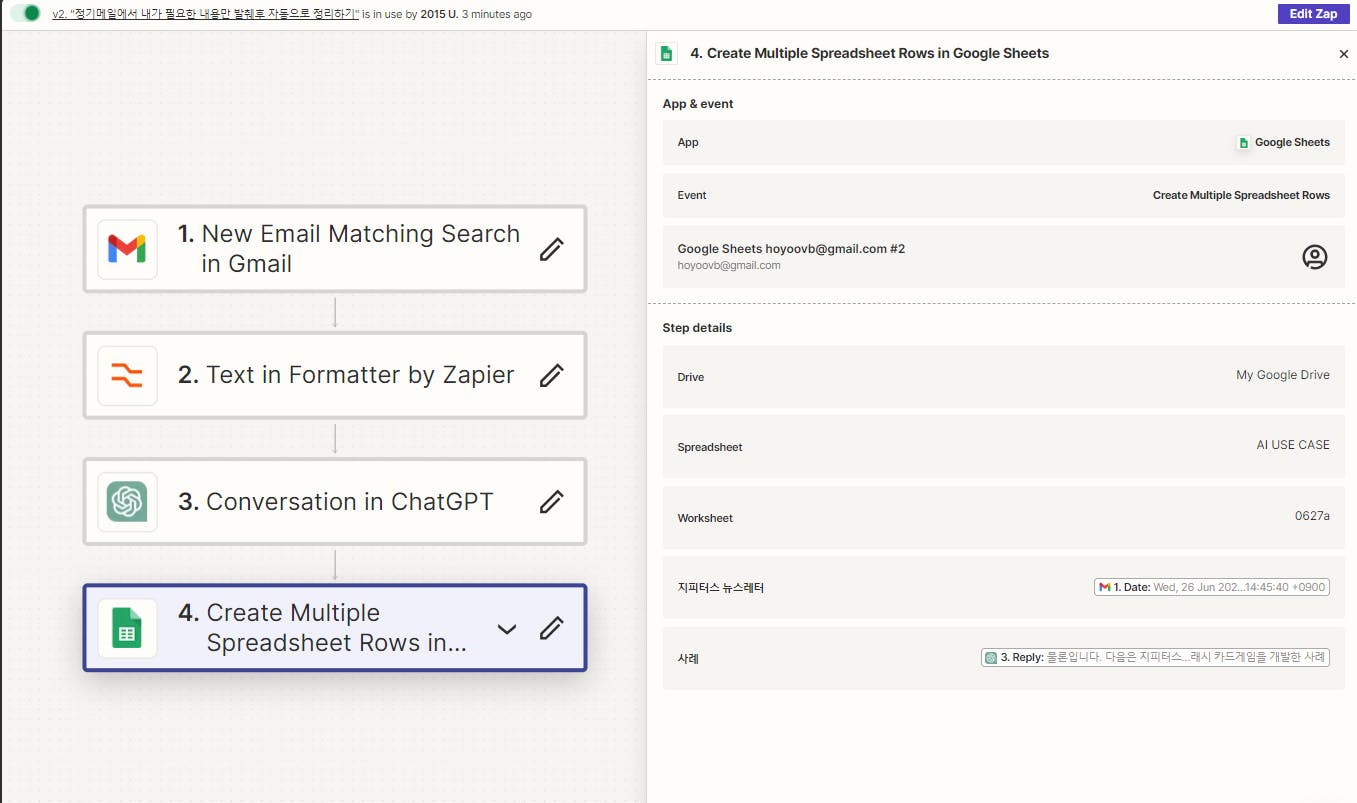Click the Formatter by Zapier icon
1357x803 pixels.
tap(127, 375)
